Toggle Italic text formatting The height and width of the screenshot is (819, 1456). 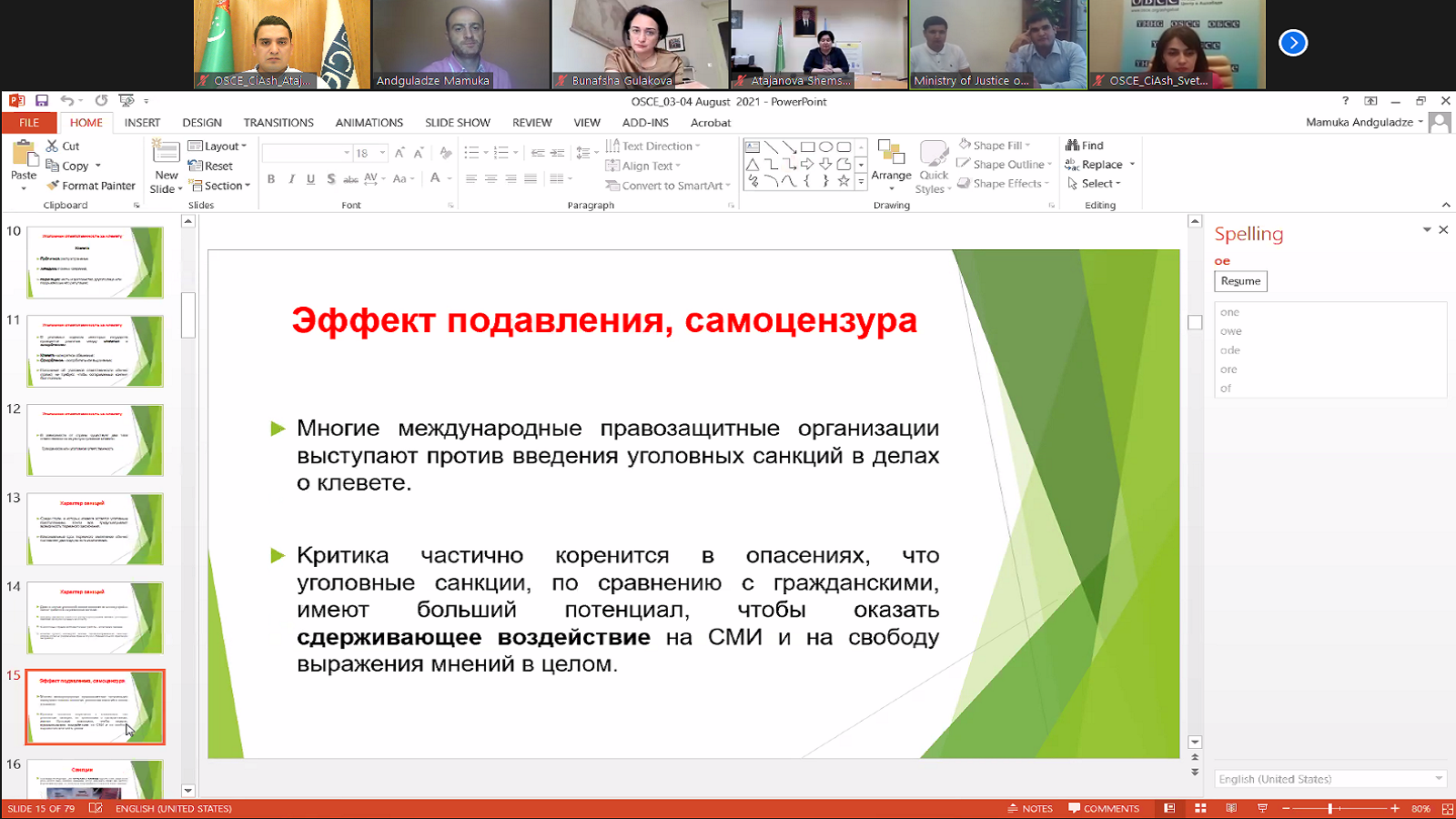click(x=291, y=179)
